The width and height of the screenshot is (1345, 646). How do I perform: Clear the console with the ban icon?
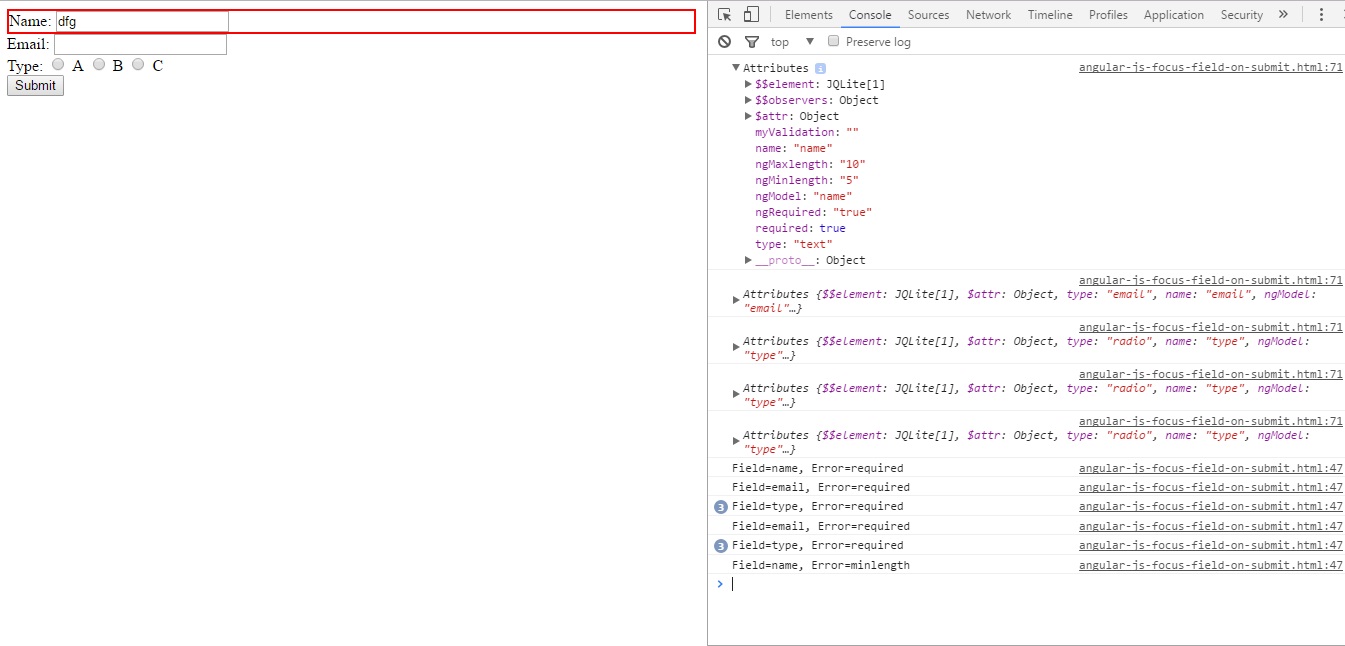[x=724, y=41]
